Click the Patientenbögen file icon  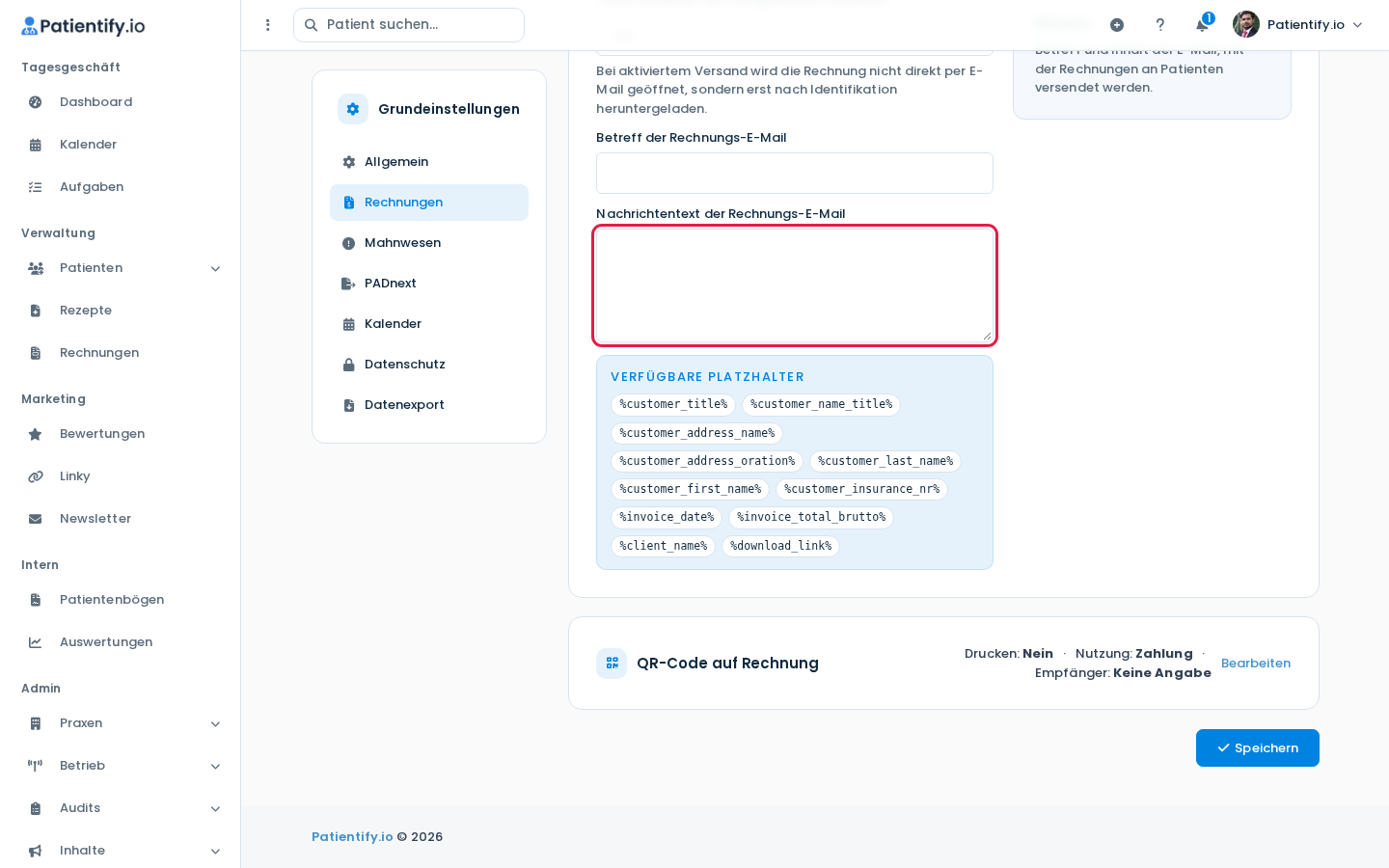point(36,600)
